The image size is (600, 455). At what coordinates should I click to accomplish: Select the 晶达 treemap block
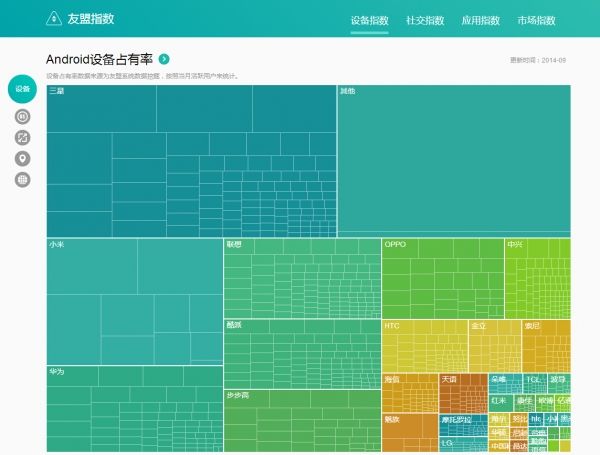[x=519, y=446]
